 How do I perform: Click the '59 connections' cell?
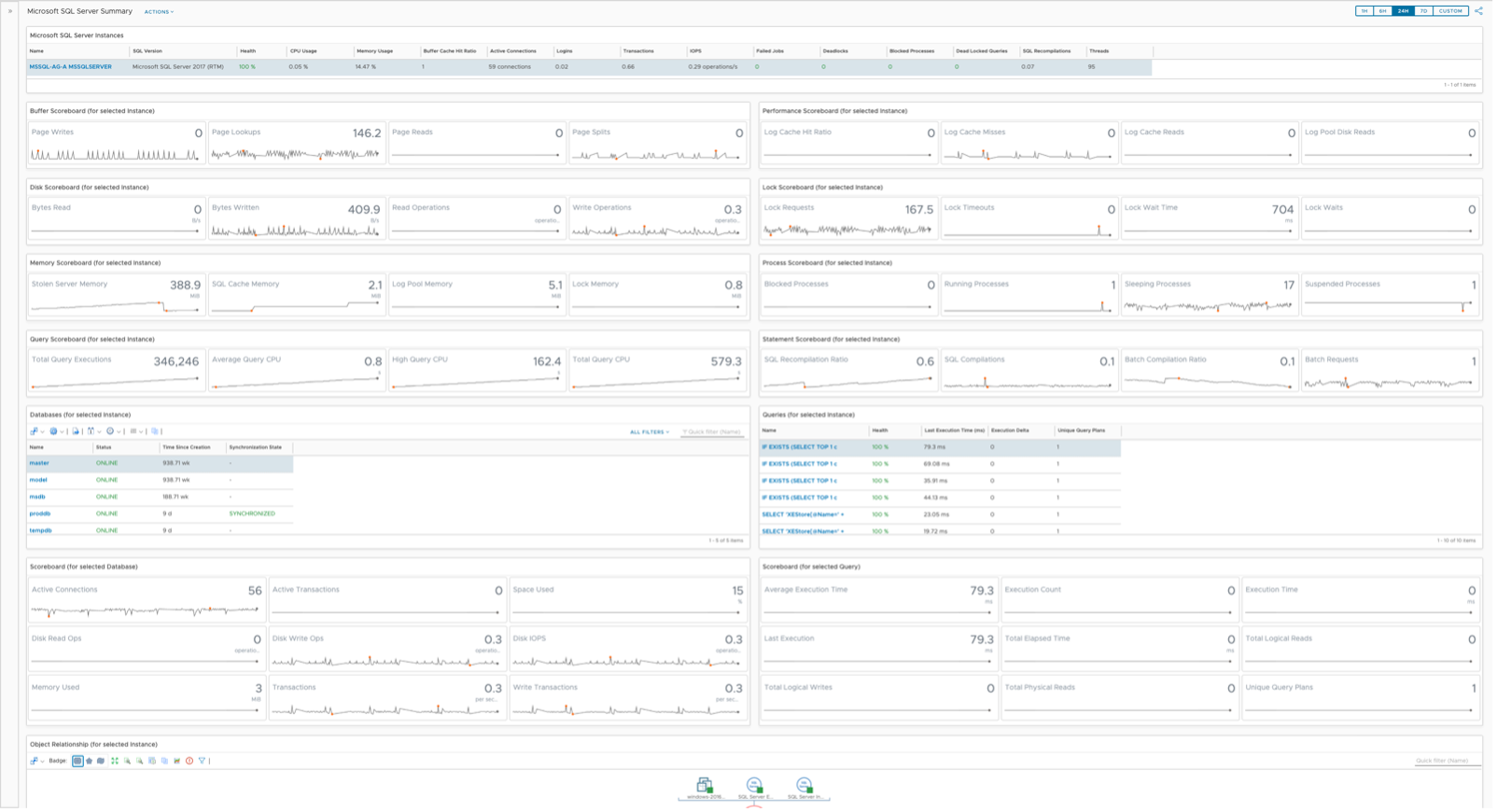click(x=510, y=67)
